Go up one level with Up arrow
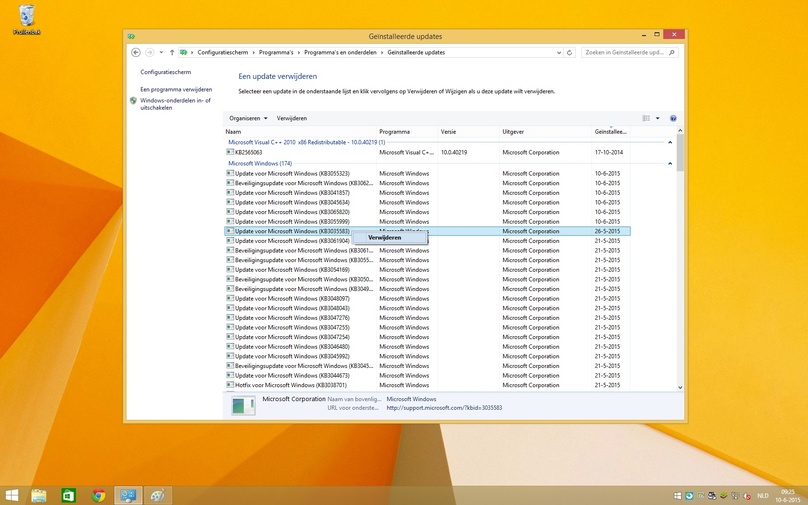The height and width of the screenshot is (505, 808). (172, 53)
